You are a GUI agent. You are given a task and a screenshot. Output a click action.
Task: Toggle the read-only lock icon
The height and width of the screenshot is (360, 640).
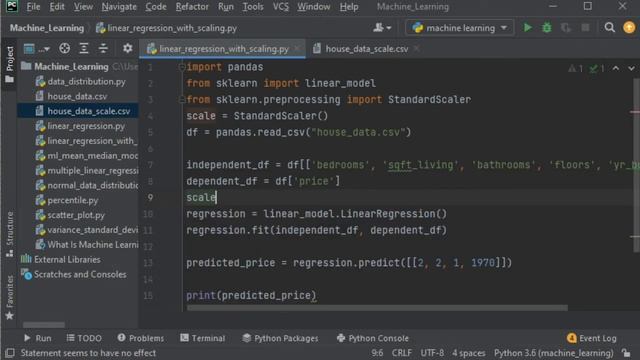pos(626,353)
